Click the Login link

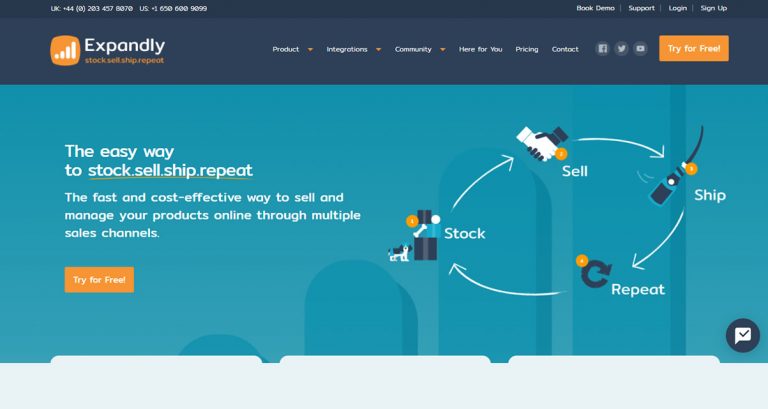point(677,8)
